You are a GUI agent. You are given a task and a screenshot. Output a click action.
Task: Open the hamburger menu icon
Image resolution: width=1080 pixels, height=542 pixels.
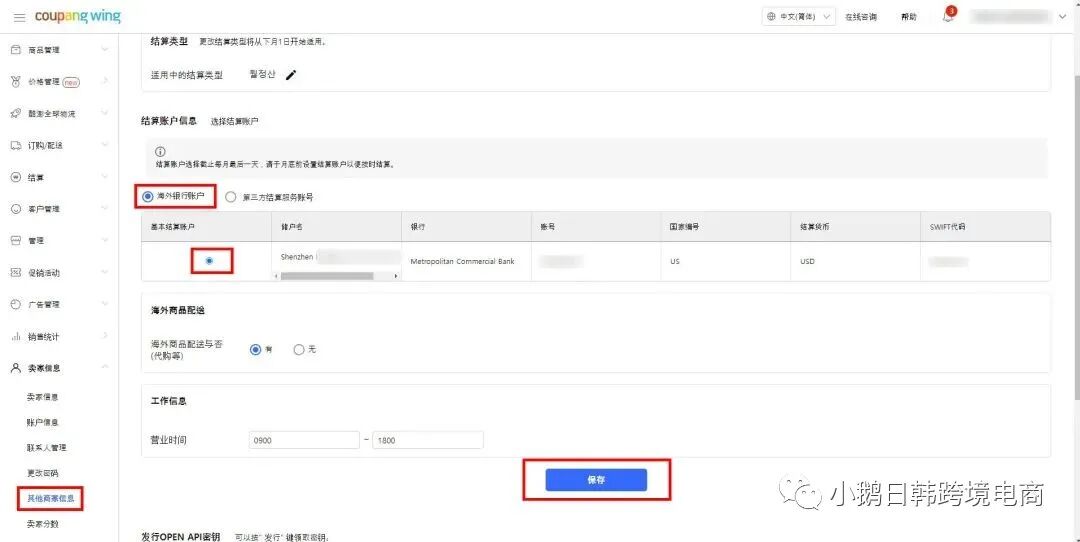[19, 17]
